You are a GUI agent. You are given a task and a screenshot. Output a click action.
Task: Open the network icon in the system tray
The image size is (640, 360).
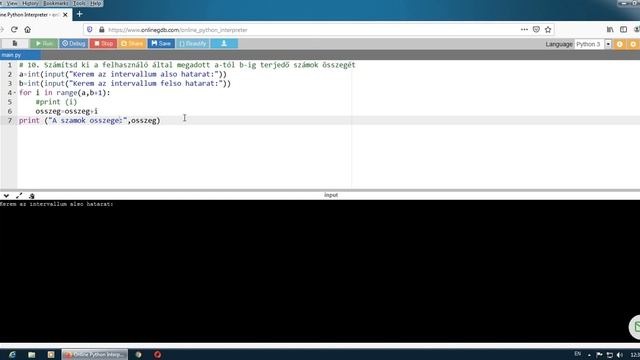[610, 355]
